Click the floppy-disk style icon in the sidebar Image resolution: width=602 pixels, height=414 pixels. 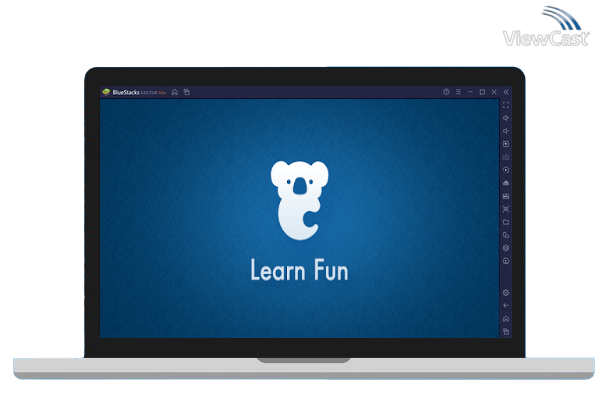click(x=506, y=196)
